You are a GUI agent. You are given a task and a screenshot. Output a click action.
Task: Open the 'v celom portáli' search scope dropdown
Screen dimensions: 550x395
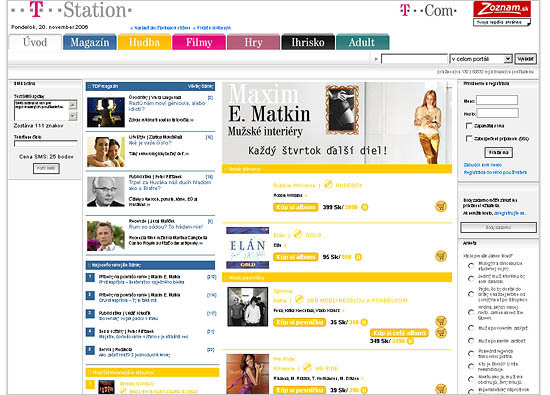pyautogui.click(x=481, y=59)
